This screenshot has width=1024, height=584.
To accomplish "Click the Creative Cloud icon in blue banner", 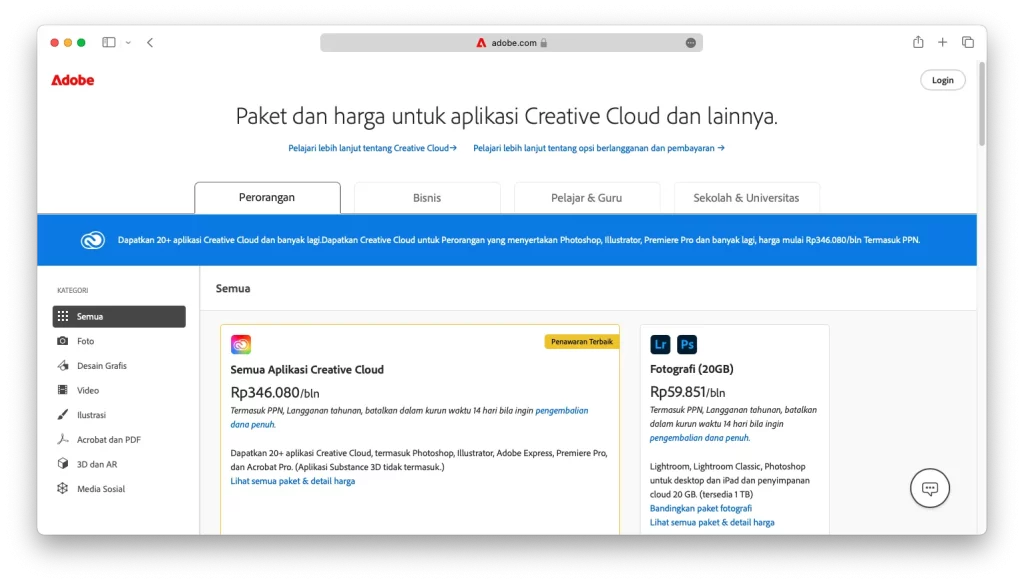I will coord(93,240).
